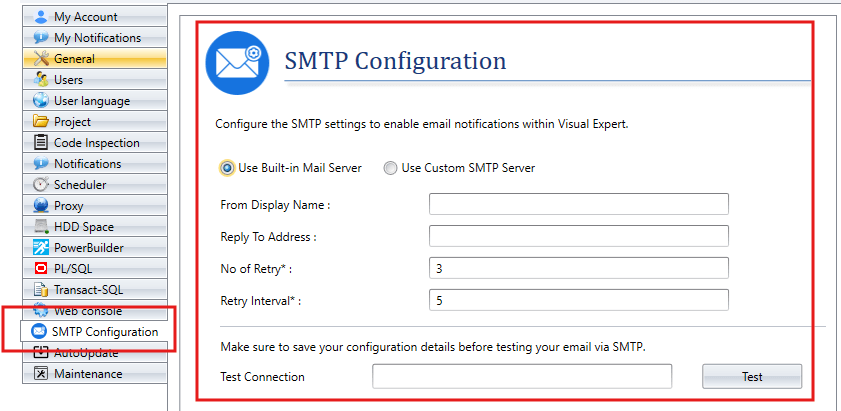Select Use Custom SMTP Server option

coord(460,168)
